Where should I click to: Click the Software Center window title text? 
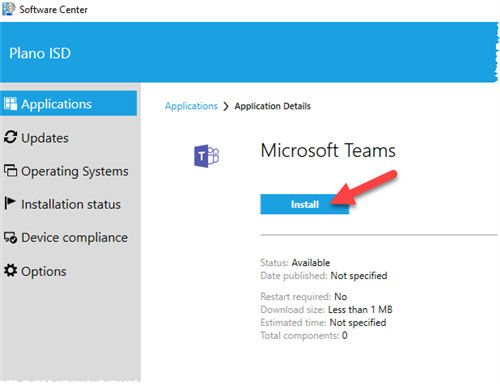[x=53, y=10]
